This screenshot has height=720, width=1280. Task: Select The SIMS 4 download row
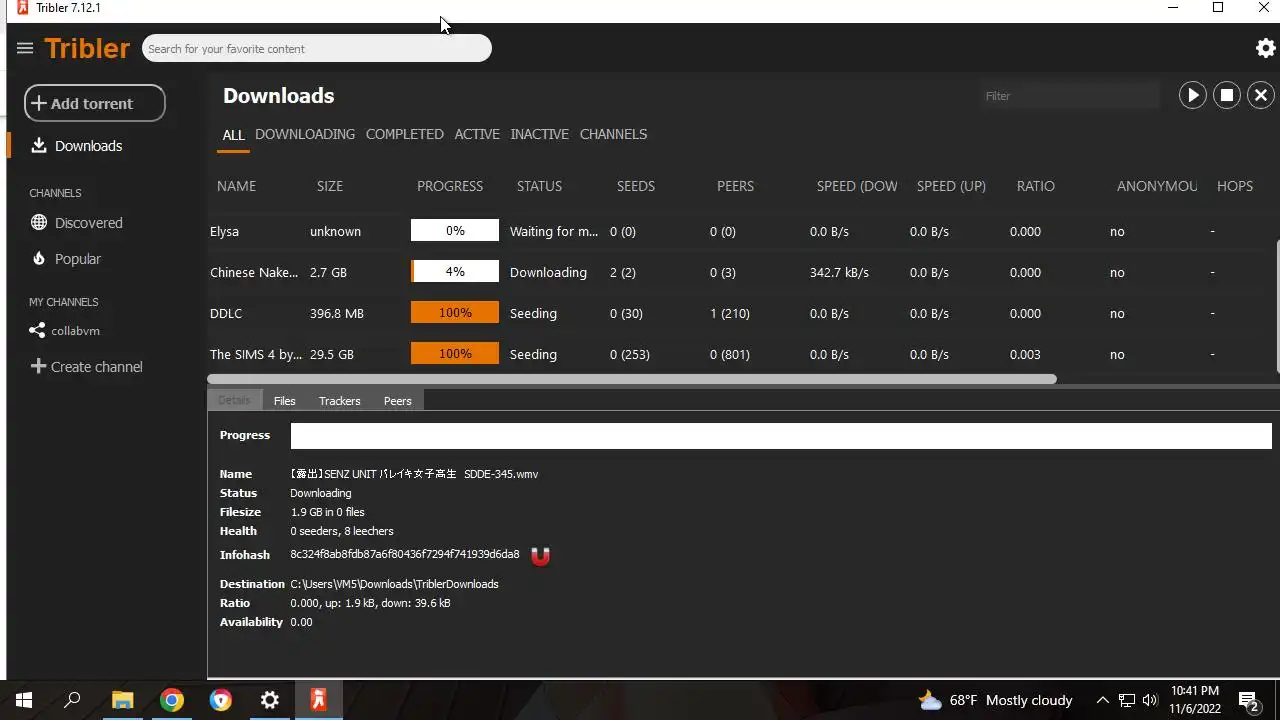pos(740,354)
